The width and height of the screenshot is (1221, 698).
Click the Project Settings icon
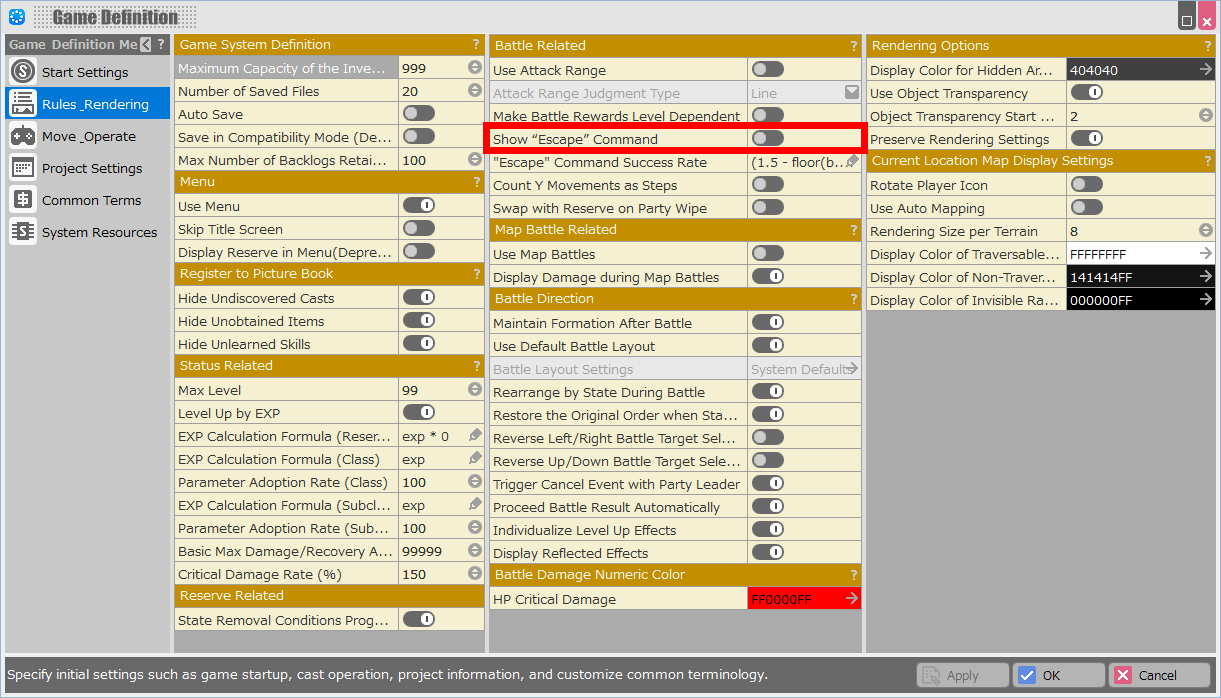[23, 168]
